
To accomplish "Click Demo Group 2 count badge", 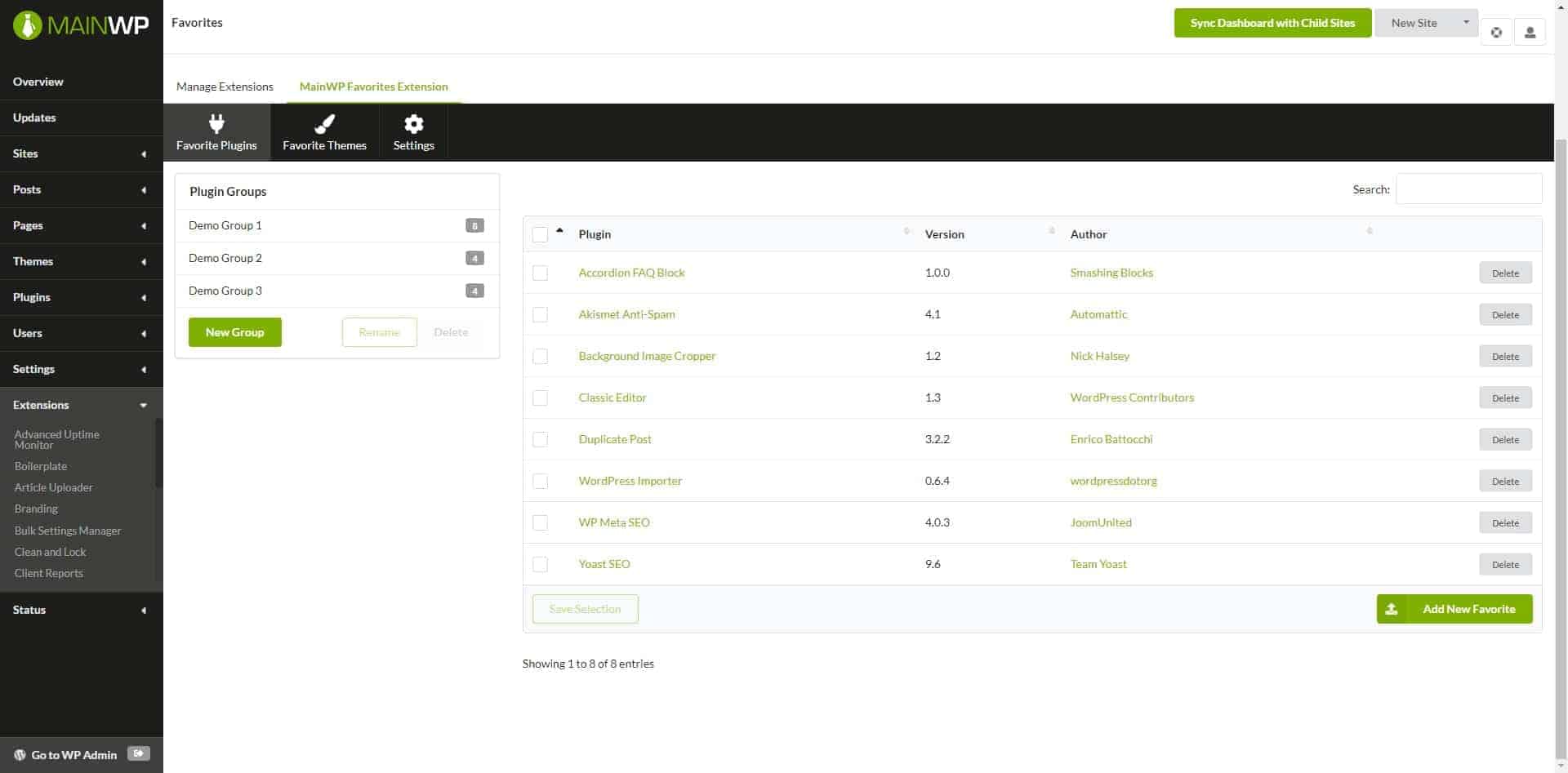I will click(474, 258).
